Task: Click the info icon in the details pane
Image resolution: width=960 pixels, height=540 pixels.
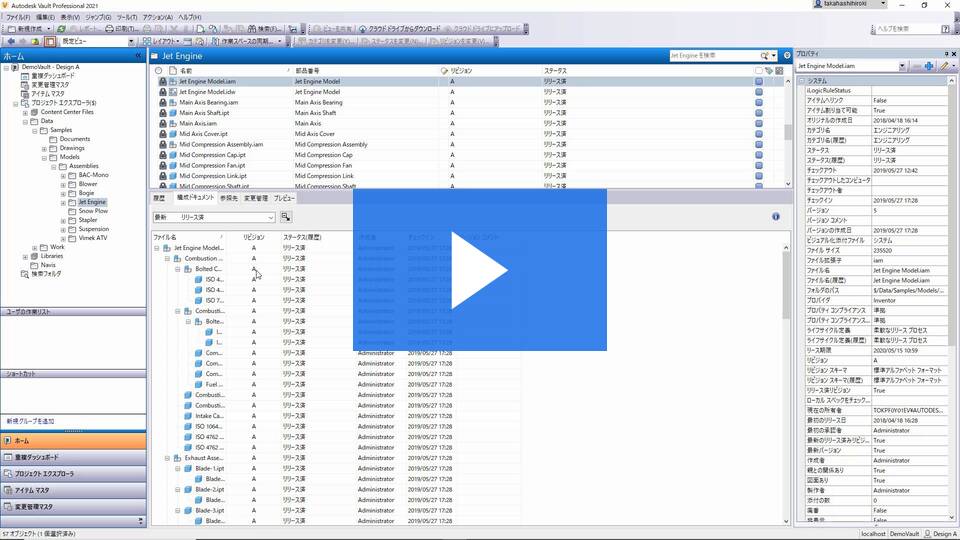Action: (776, 216)
